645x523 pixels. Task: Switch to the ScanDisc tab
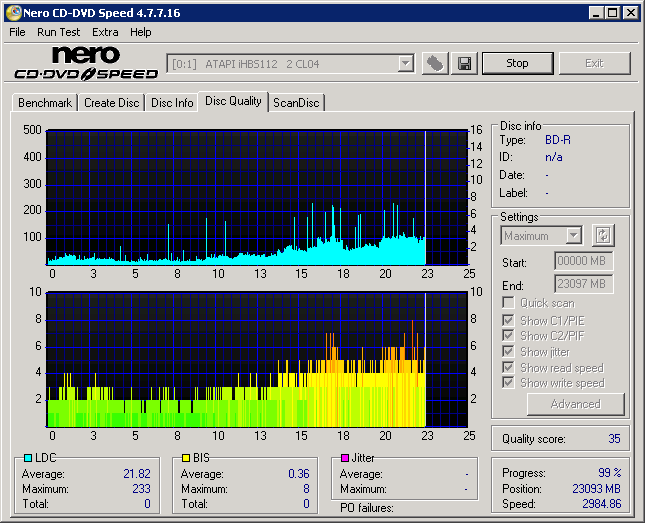(296, 102)
